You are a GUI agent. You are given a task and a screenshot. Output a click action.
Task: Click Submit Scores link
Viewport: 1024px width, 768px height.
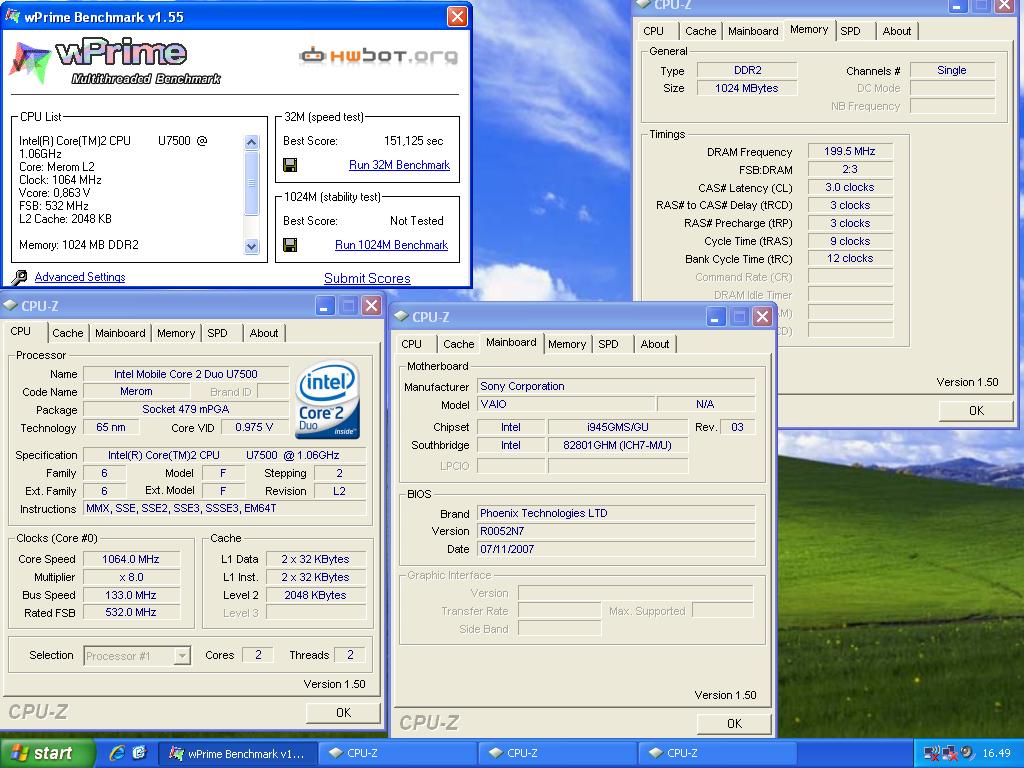[367, 278]
